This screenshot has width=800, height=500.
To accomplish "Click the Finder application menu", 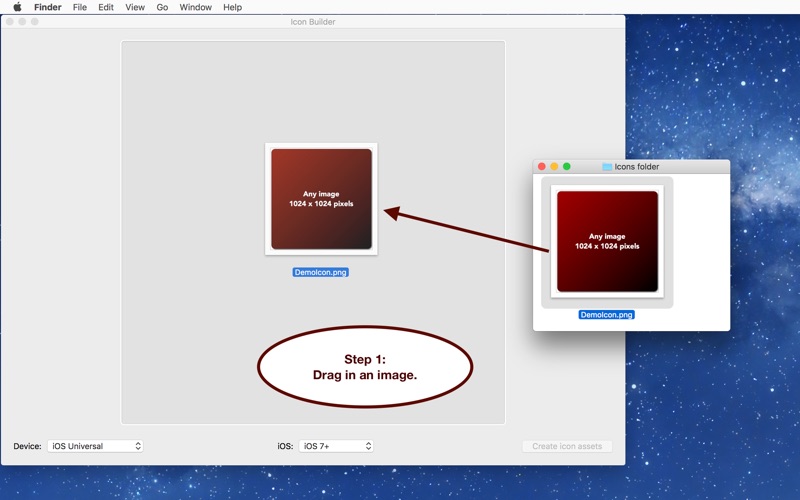I will pos(47,7).
